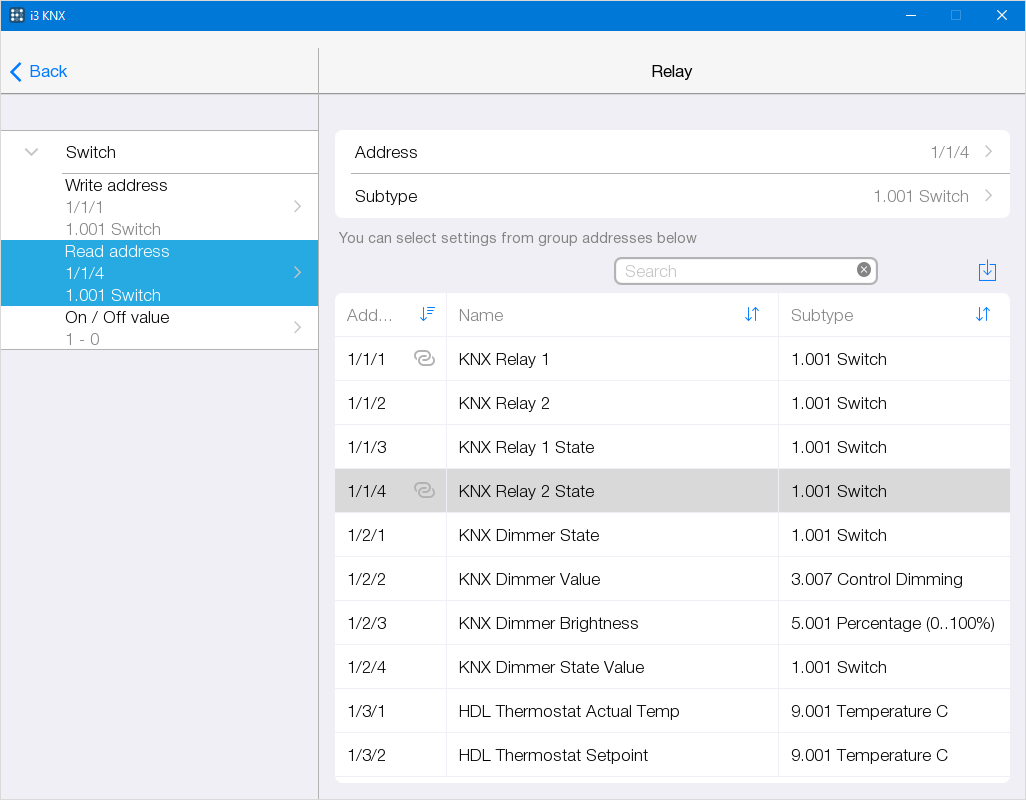Choose HDL Thermostat Setpoint group address
1026x800 pixels.
click(x=610, y=755)
